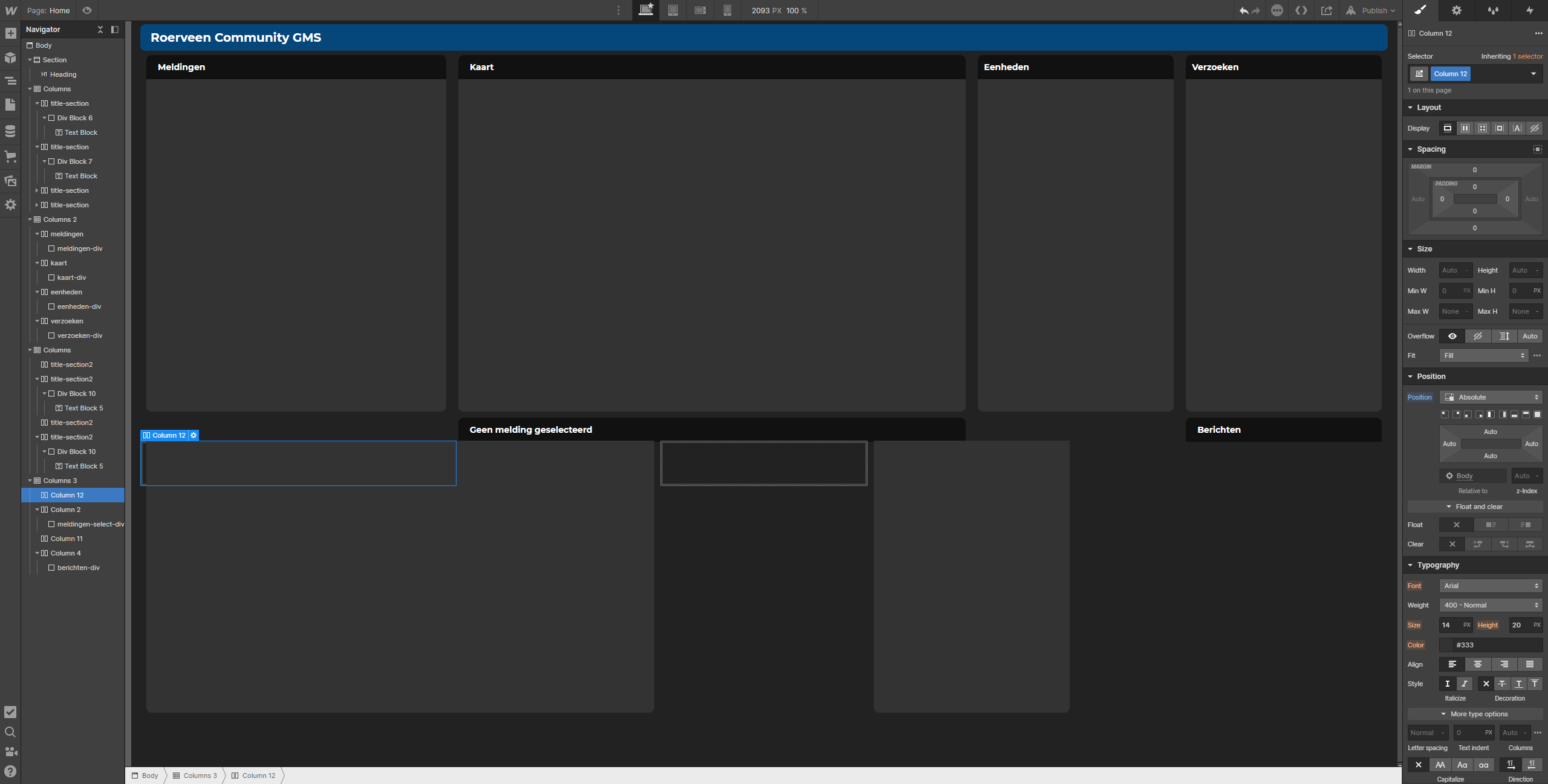Screen dimensions: 1548x784
Task: Select berichten-div in Navigator
Action: pyautogui.click(x=78, y=568)
